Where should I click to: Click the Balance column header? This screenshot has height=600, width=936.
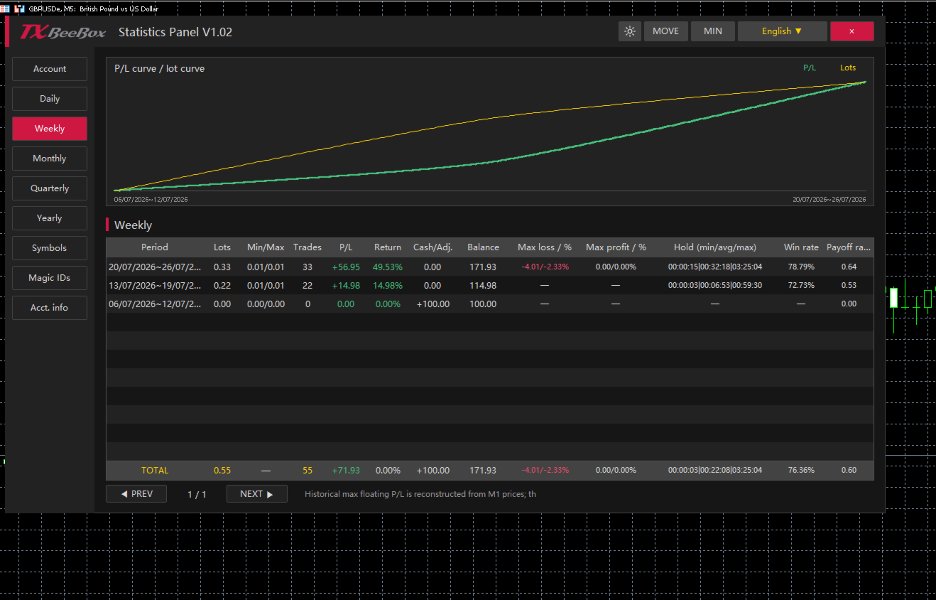(483, 247)
